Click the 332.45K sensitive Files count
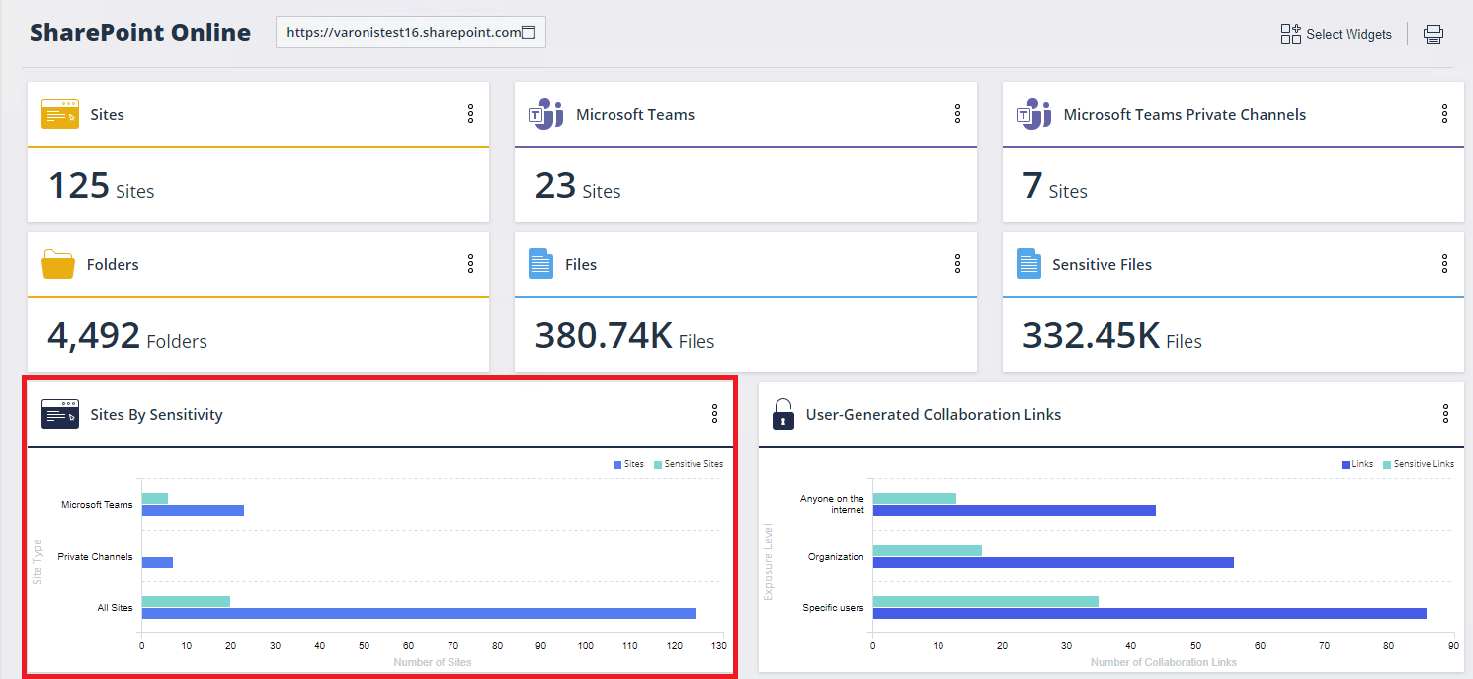The width and height of the screenshot is (1473, 679). tap(1112, 336)
